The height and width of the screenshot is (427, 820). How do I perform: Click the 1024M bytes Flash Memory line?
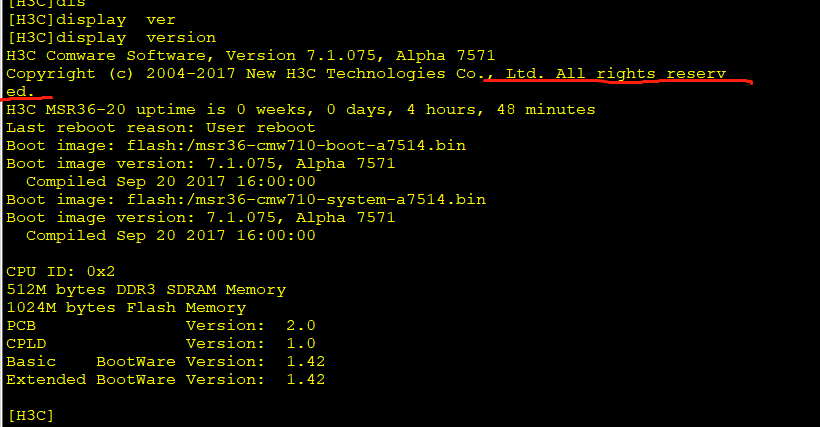(x=125, y=307)
